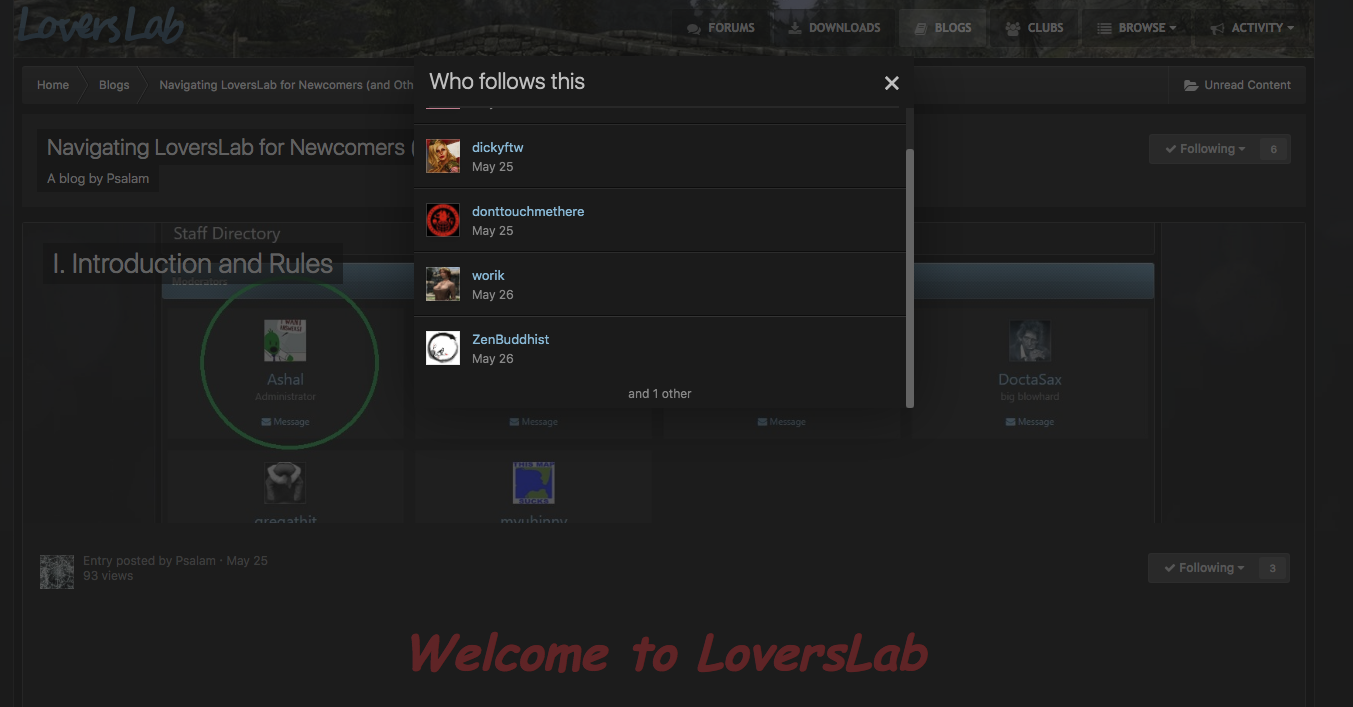
Task: Click 'I. Introduction and Rules' heading
Action: coord(192,264)
